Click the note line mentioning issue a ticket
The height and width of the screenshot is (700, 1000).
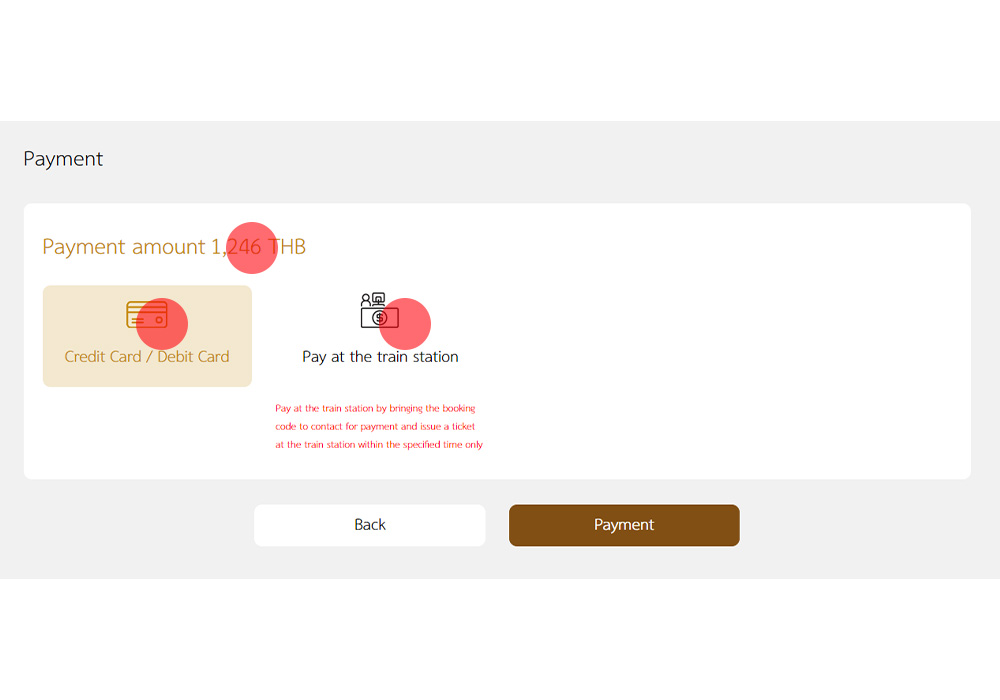click(375, 427)
